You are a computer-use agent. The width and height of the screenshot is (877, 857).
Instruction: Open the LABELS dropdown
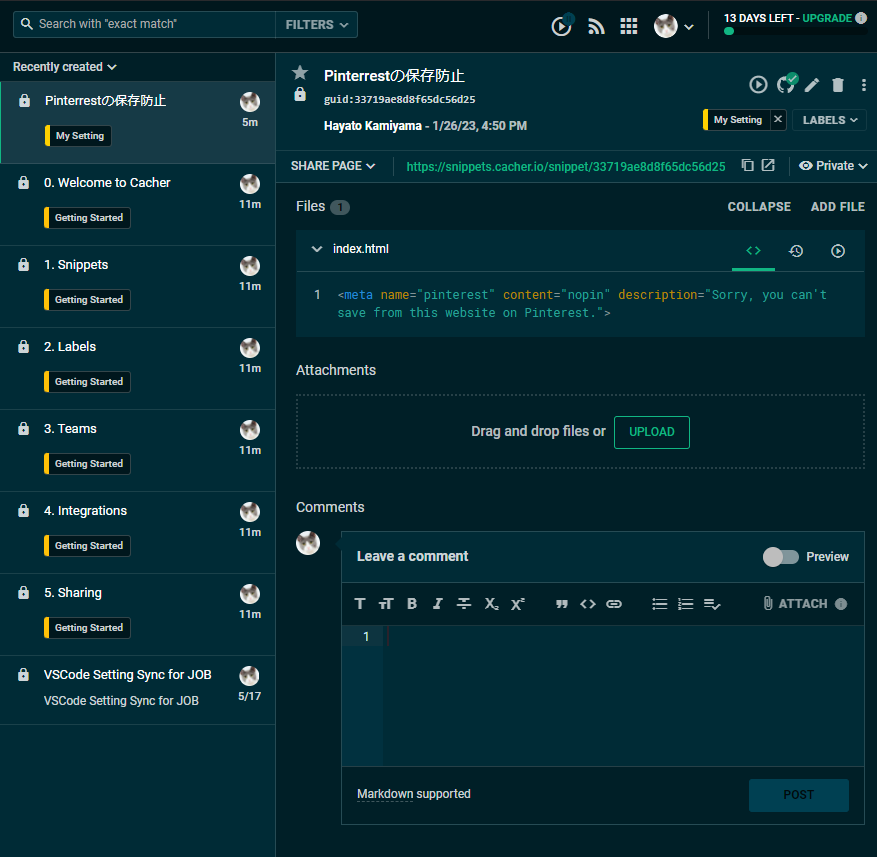[x=829, y=120]
